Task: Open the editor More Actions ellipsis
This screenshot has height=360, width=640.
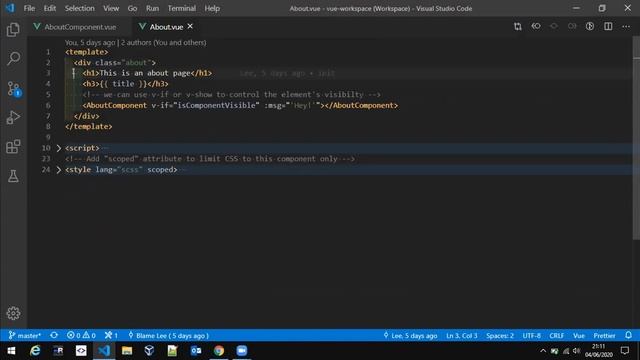Action: click(x=626, y=27)
